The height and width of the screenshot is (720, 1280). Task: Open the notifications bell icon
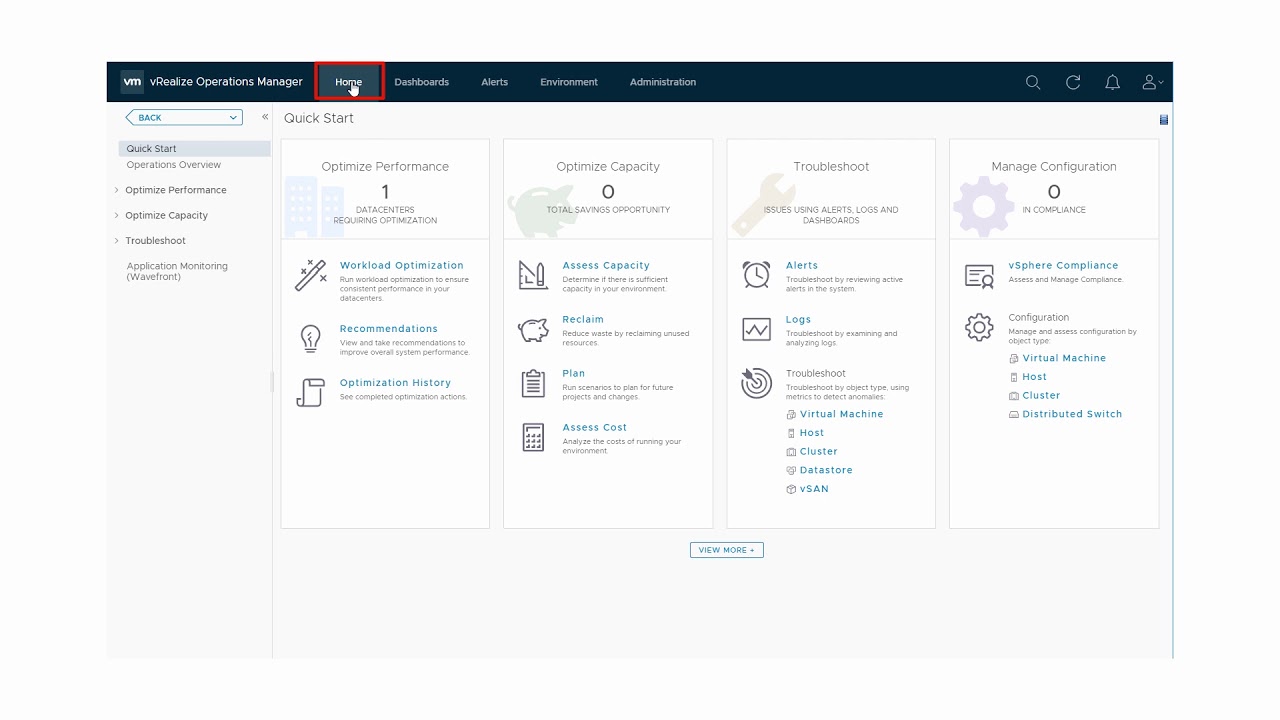1112,82
